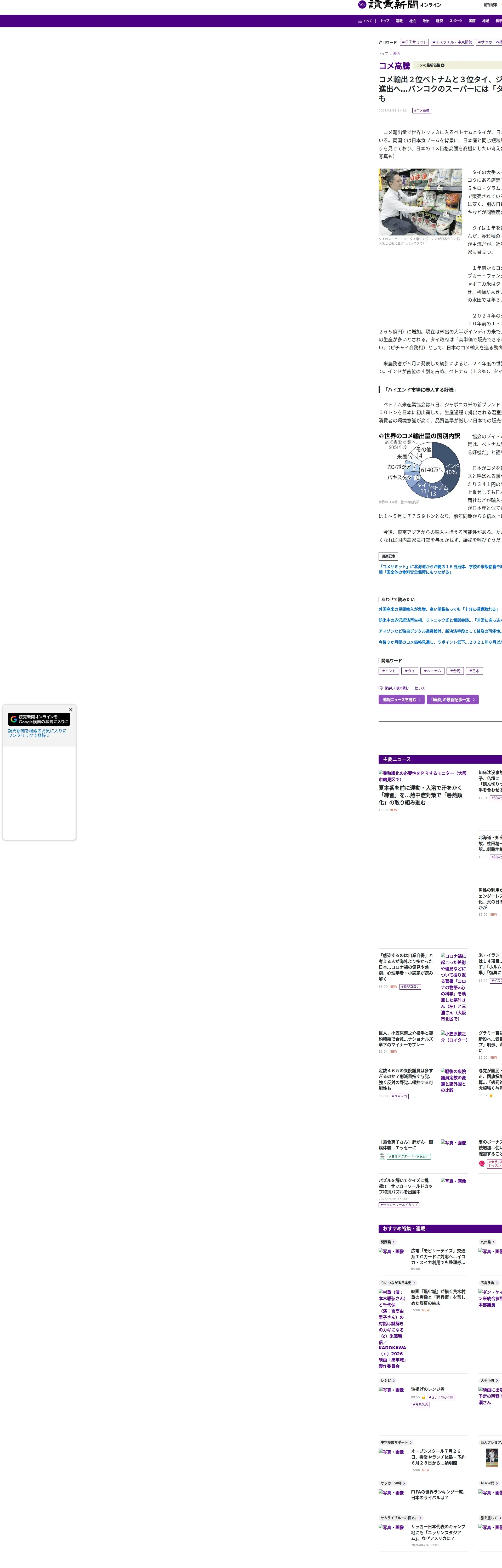Open the 国際 navigation item

pos(472,21)
